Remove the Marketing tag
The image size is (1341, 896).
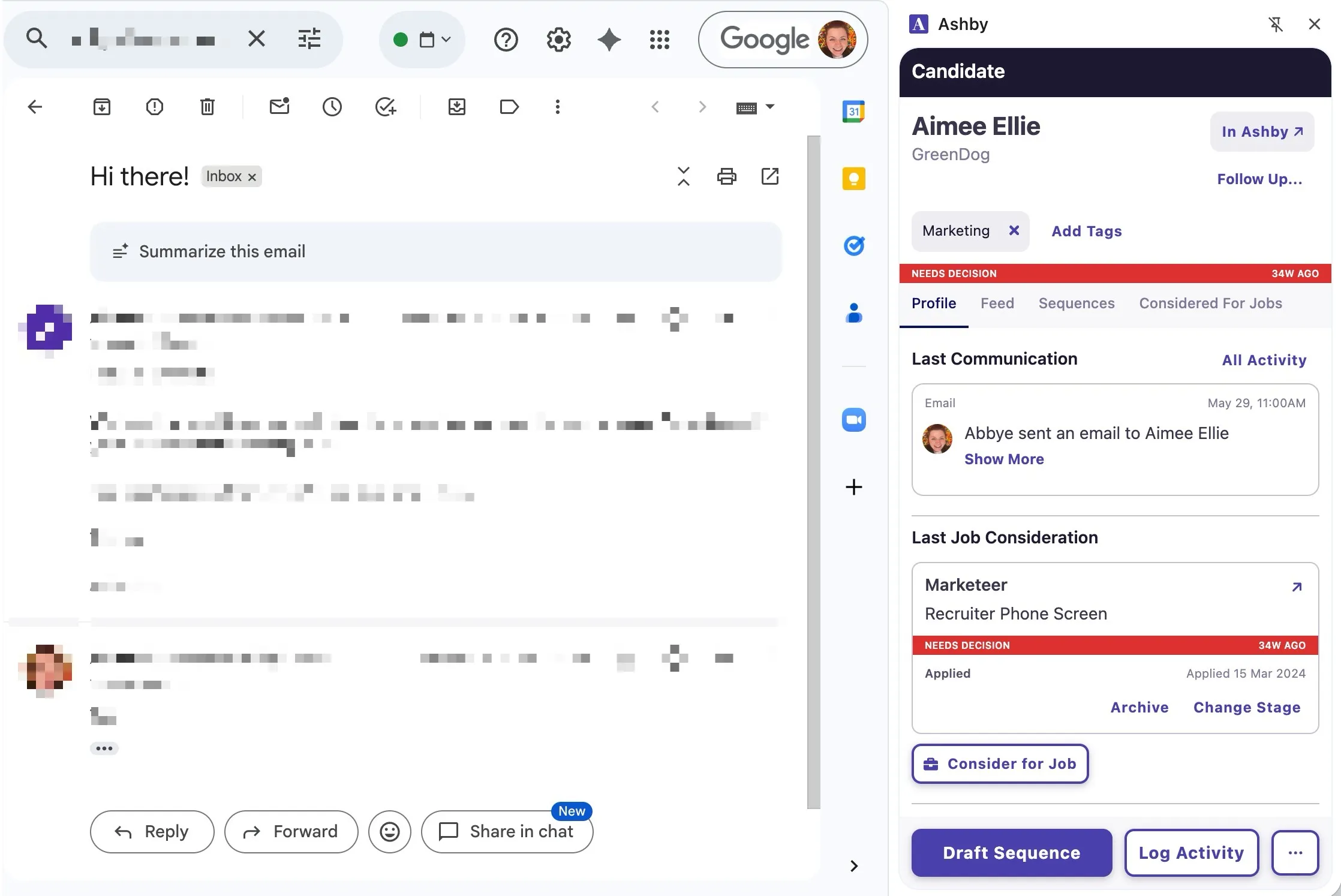coord(1014,230)
